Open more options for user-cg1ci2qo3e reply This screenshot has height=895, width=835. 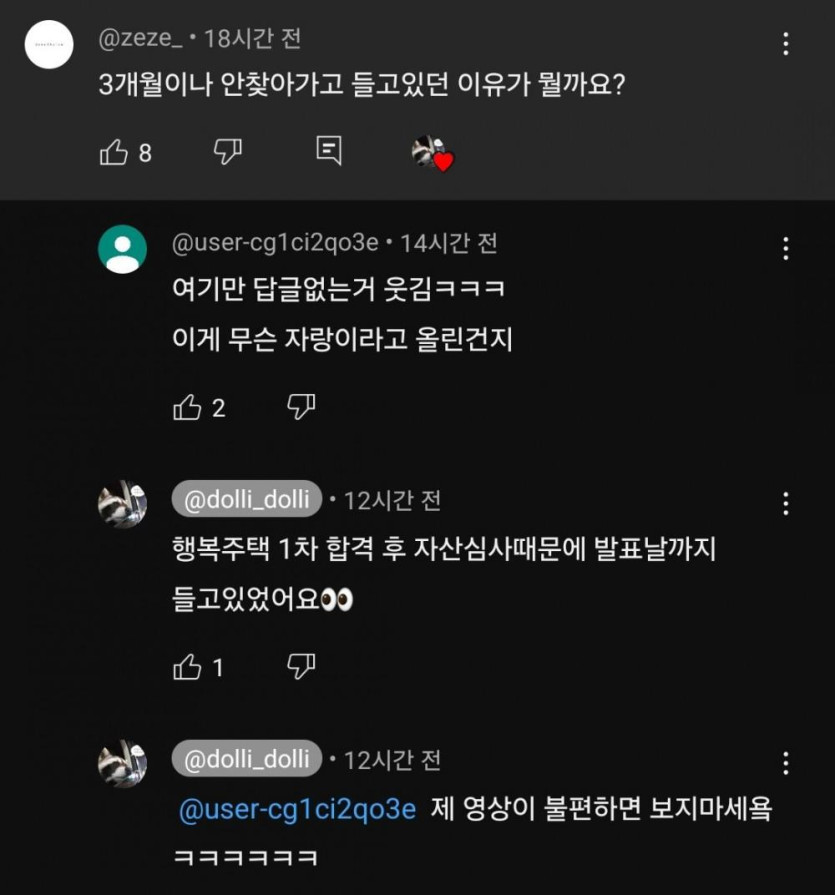click(786, 248)
